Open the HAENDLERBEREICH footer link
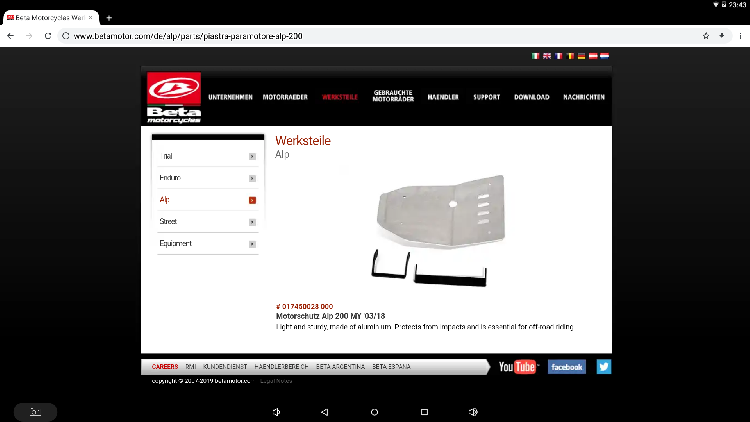750x422 pixels. [x=281, y=366]
